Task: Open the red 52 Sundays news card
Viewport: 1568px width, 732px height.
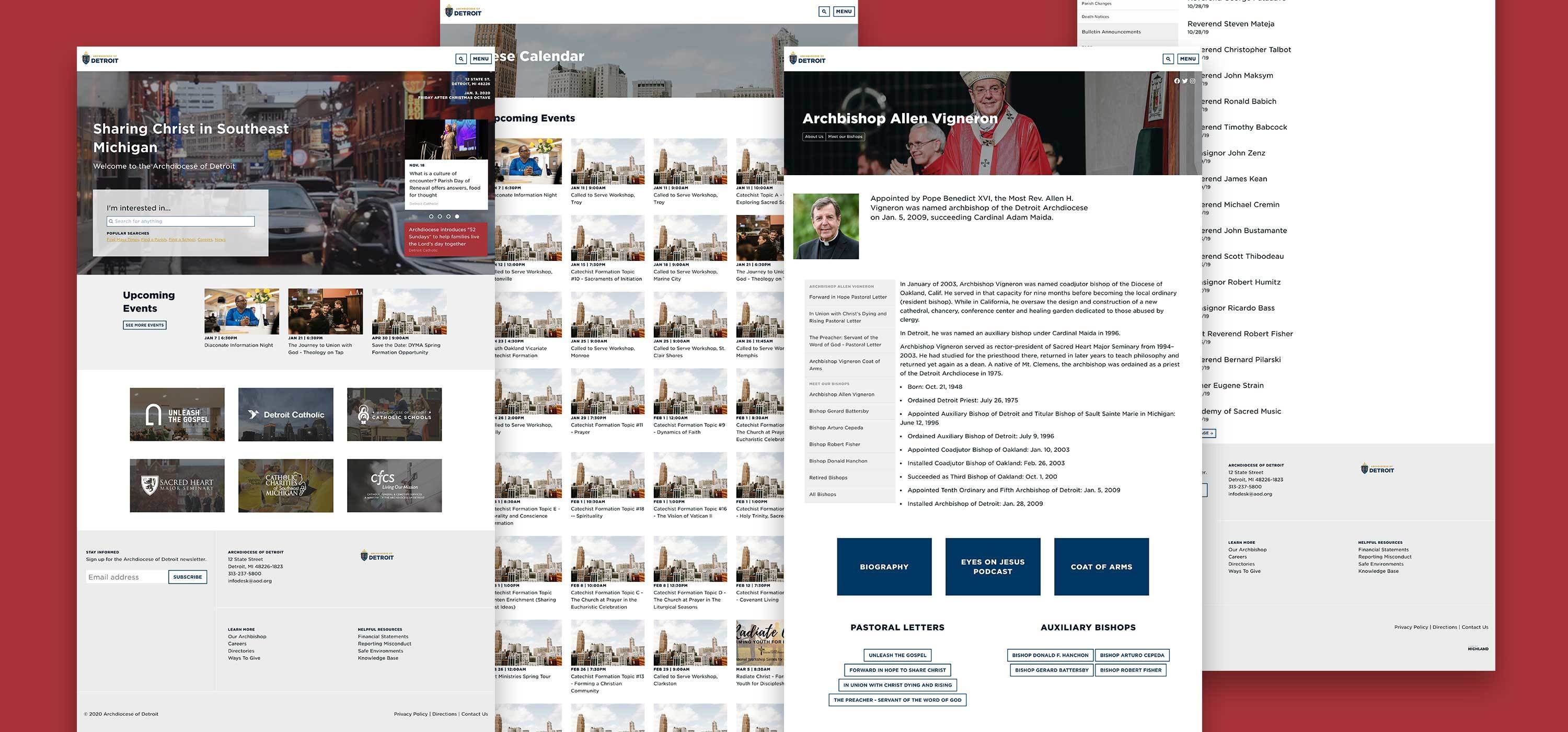Action: [446, 239]
